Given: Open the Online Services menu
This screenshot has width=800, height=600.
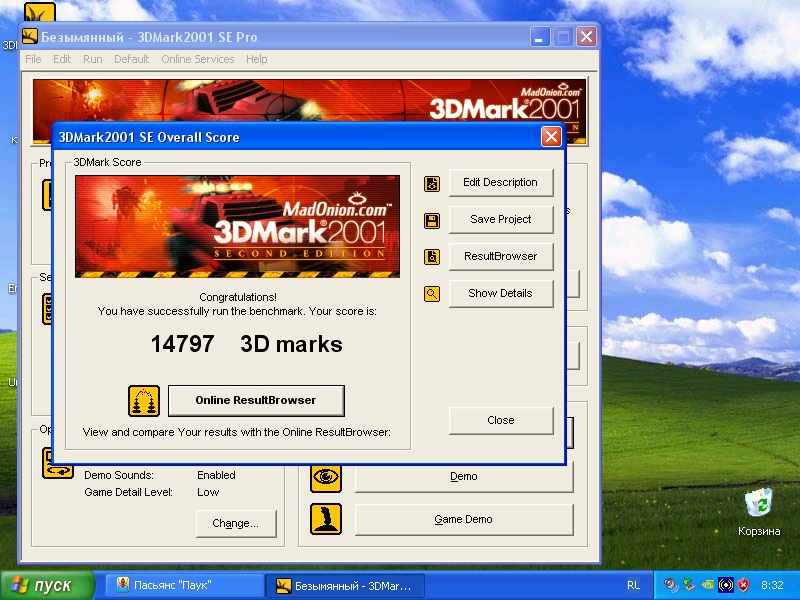Looking at the screenshot, I should pos(198,59).
